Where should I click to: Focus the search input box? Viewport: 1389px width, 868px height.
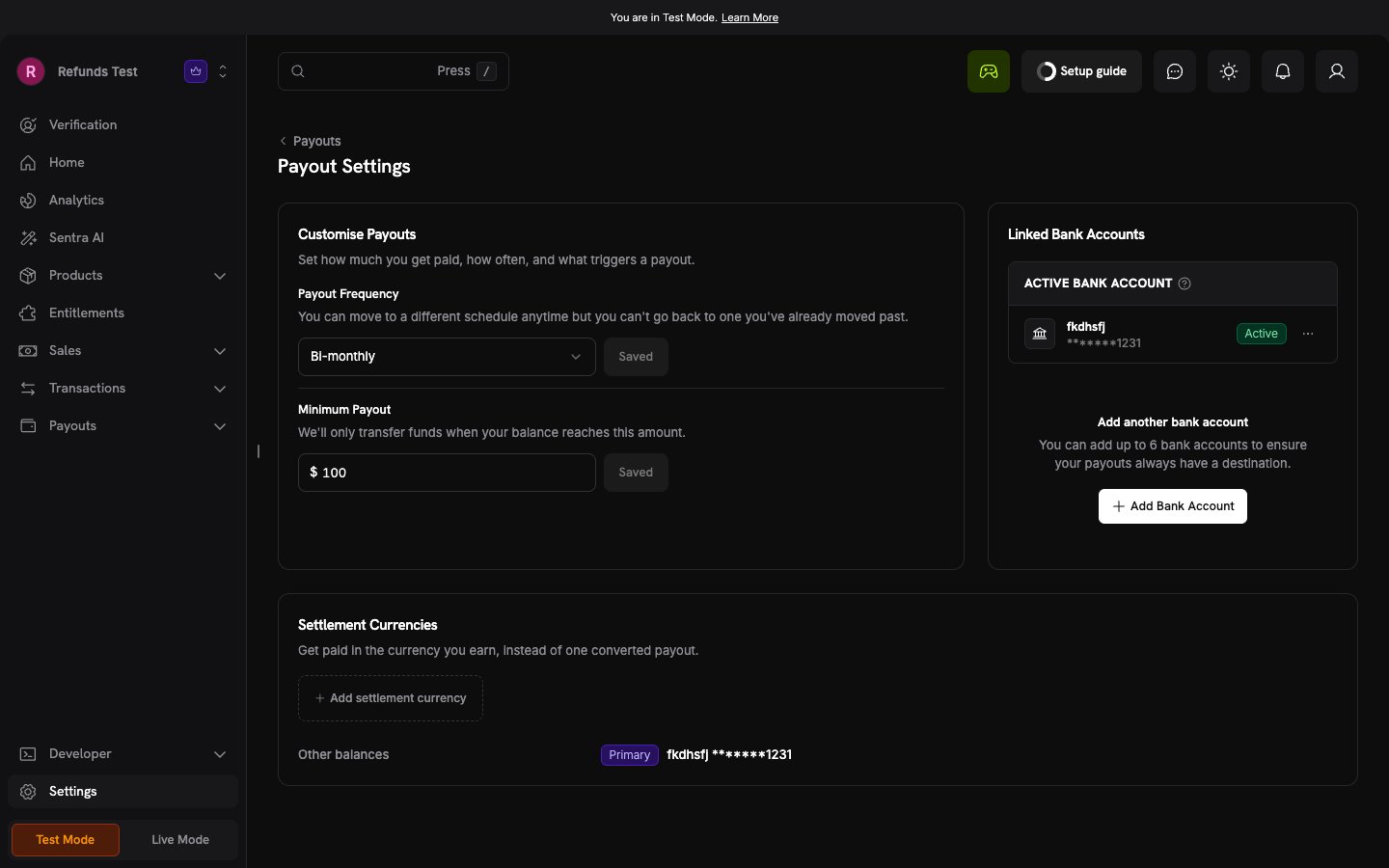coord(394,71)
